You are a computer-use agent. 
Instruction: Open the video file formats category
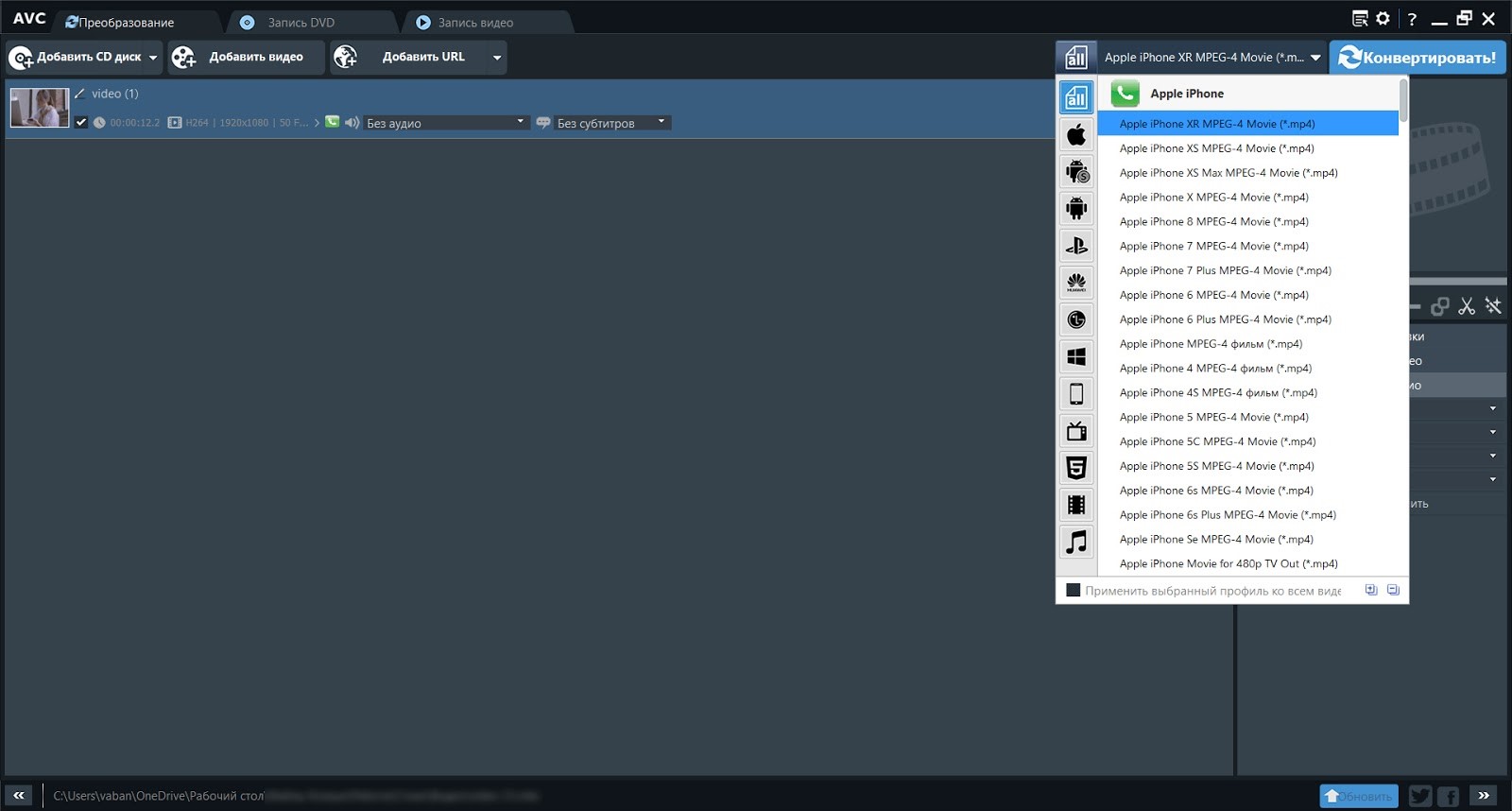[x=1076, y=505]
